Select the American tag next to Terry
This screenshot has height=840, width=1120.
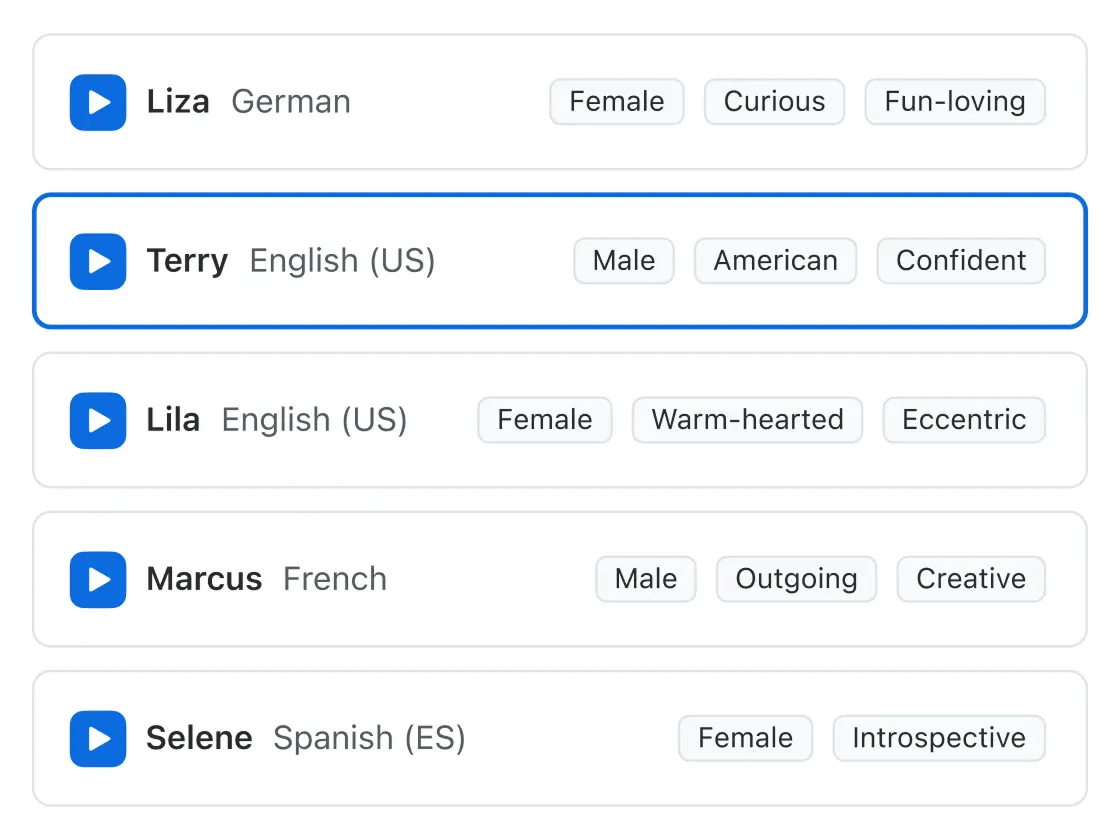point(775,261)
